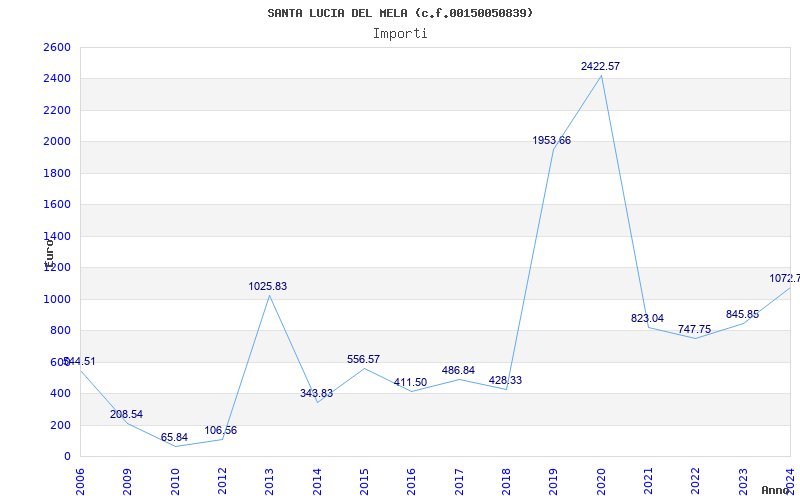The image size is (800, 500).
Task: Click the data label 544.51
Action: [x=79, y=361]
